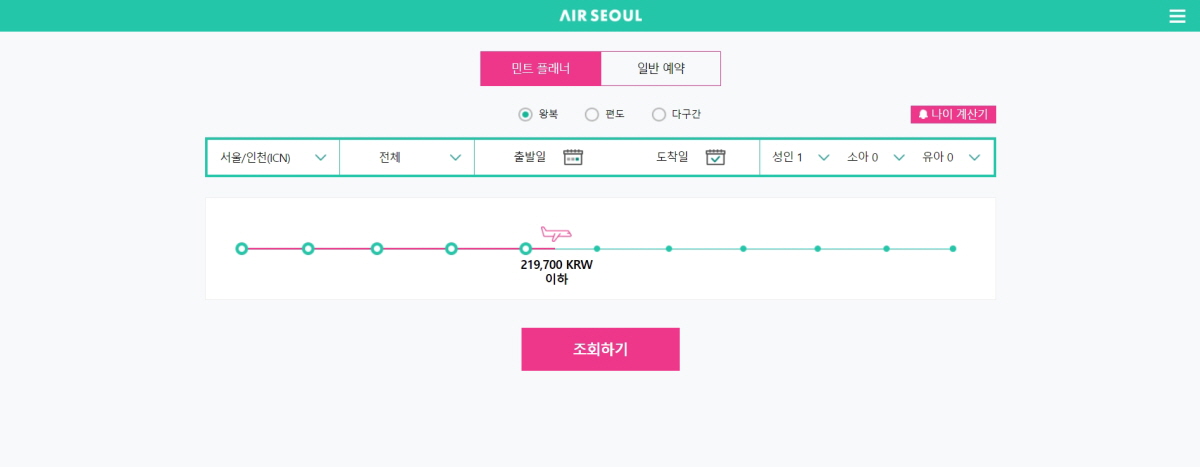The image size is (1200, 467).
Task: Open the 나이 계산기 age calculator
Action: coord(953,114)
